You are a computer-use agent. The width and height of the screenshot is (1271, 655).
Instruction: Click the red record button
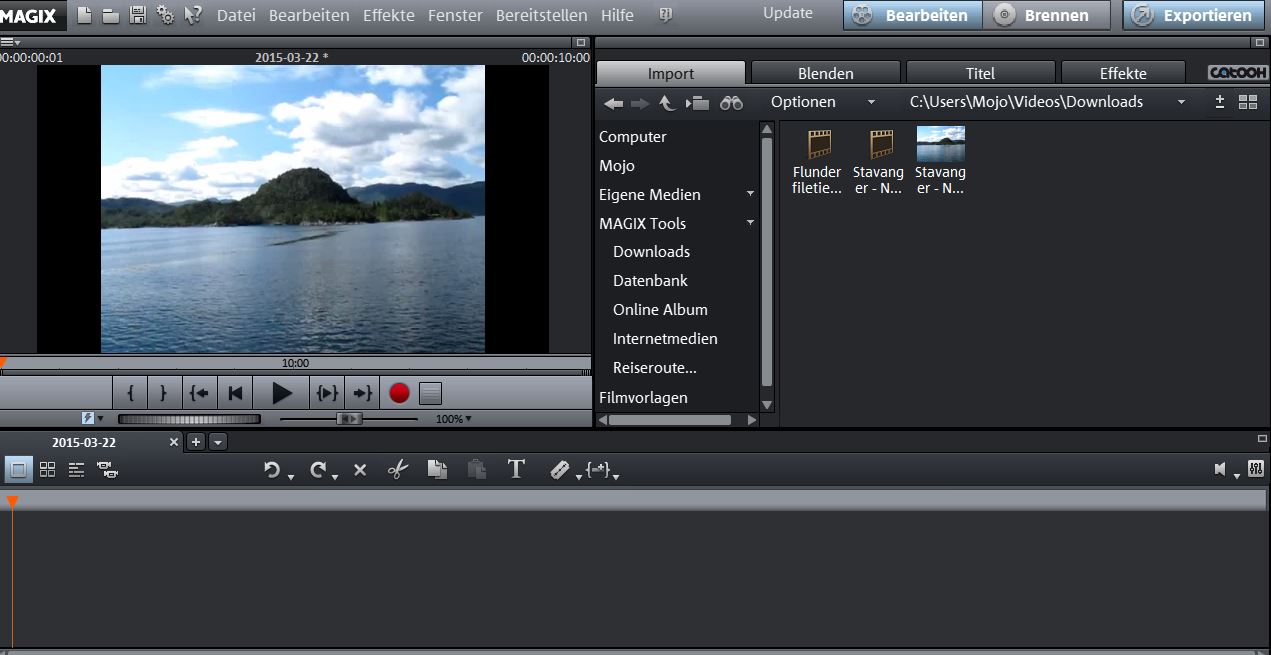(x=399, y=393)
